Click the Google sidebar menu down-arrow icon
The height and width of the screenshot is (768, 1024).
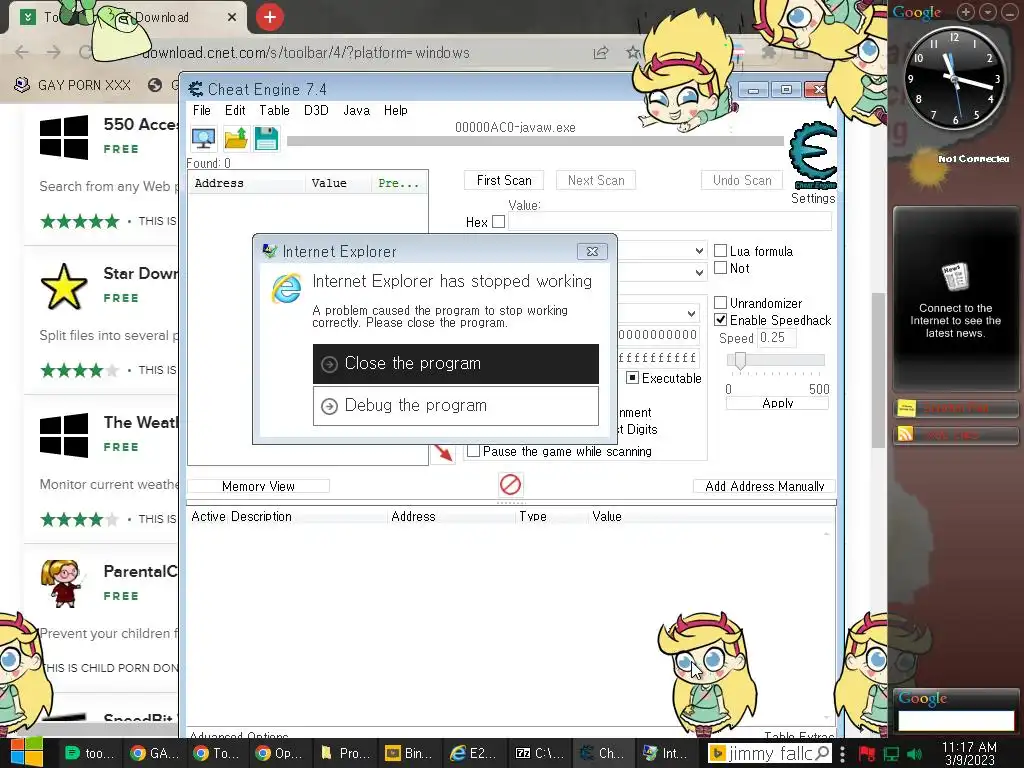click(x=988, y=12)
